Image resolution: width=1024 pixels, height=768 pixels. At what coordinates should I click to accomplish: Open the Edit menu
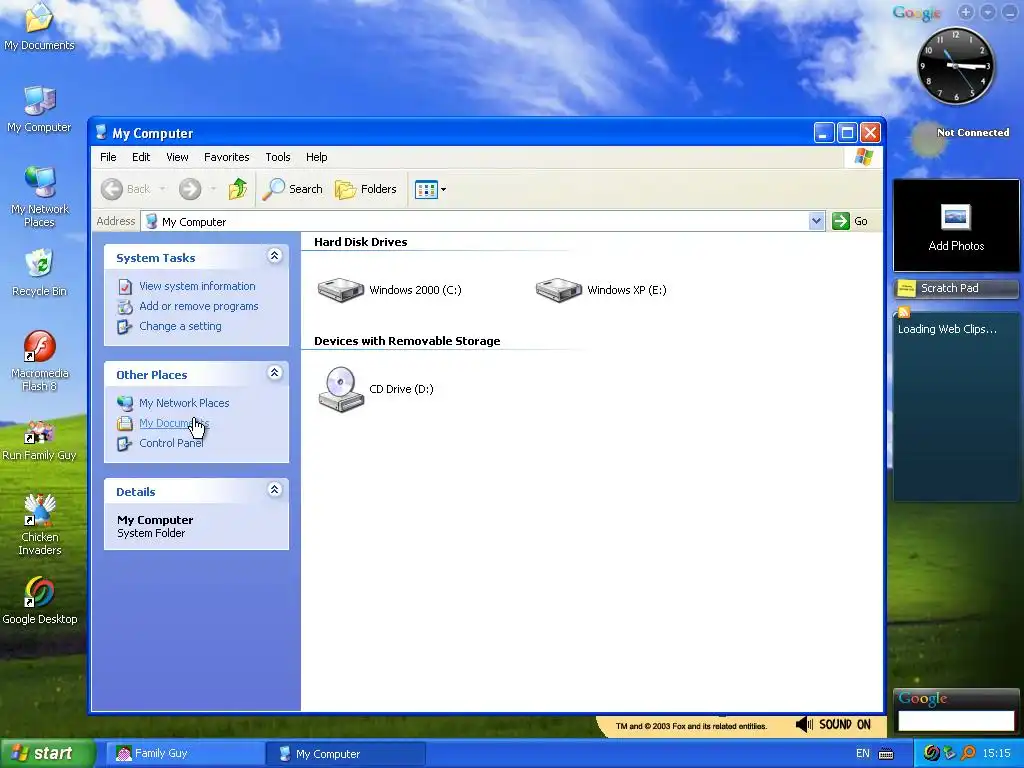141,157
